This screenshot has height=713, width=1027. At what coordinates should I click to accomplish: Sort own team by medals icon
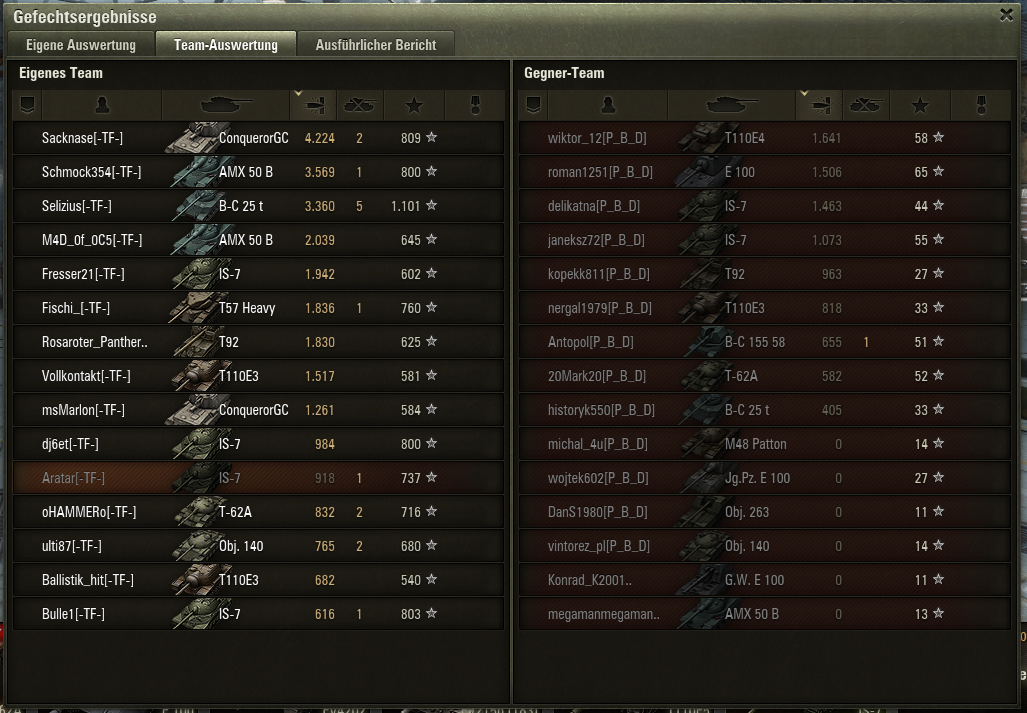475,105
